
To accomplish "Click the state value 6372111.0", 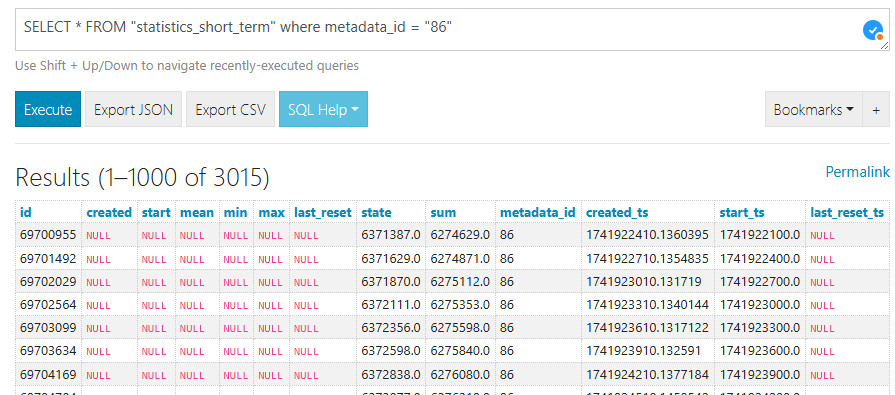I will [x=391, y=305].
